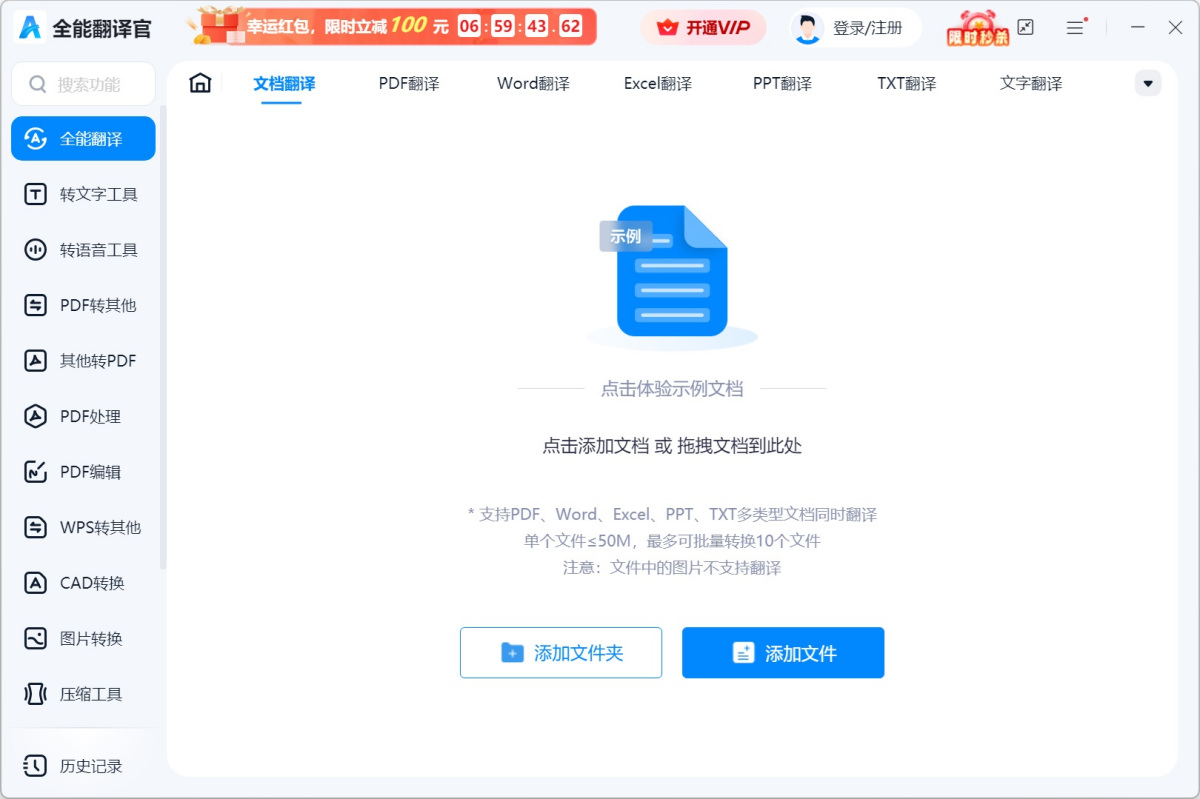
Task: Open the 压缩工具 compression section
Action: click(x=82, y=694)
